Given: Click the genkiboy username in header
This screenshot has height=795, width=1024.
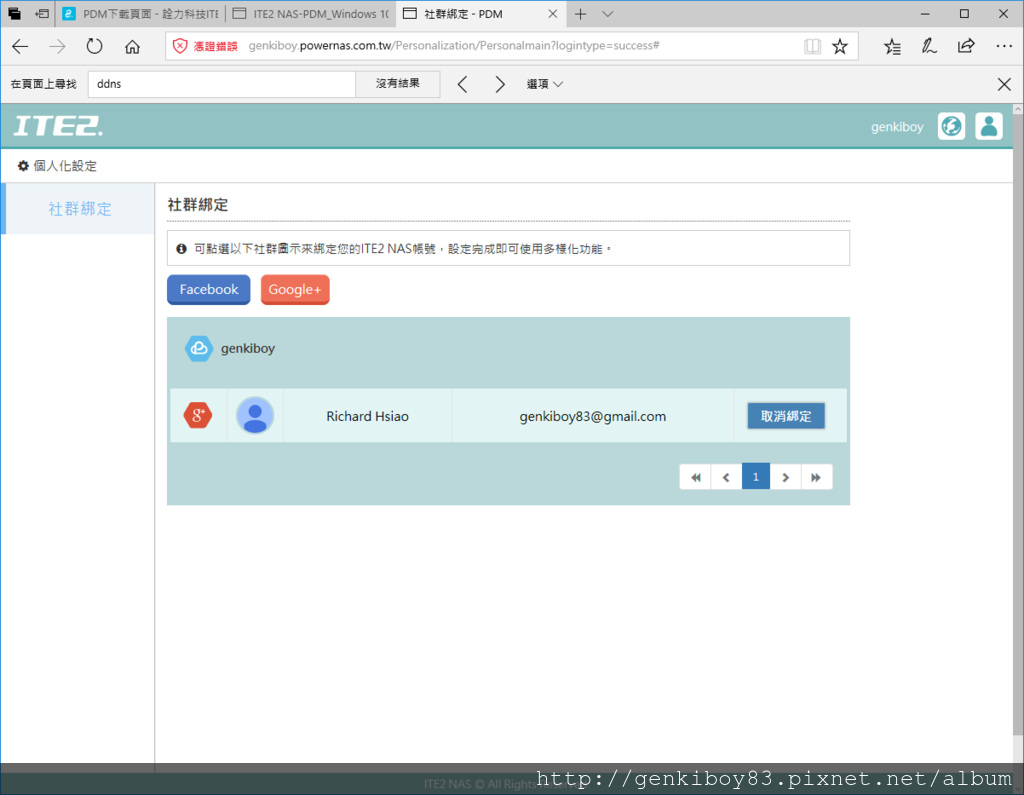Looking at the screenshot, I should coord(897,127).
